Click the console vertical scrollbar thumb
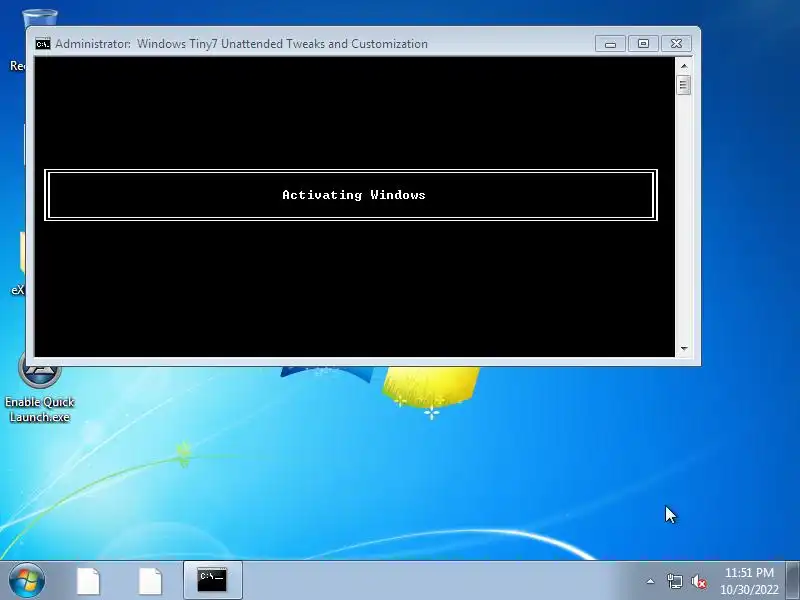This screenshot has width=800, height=600. click(684, 85)
